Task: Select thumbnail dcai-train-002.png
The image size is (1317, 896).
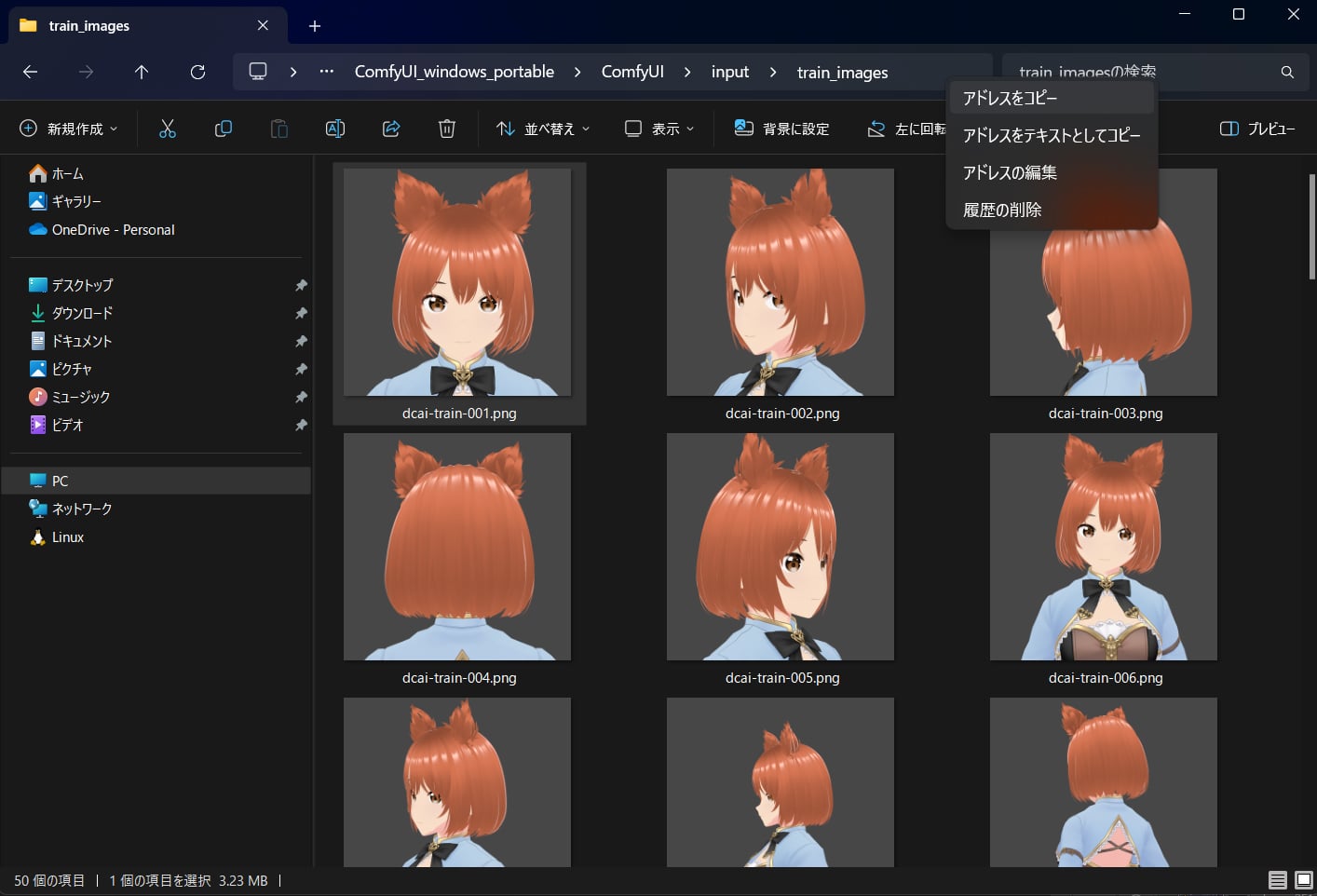Action: tap(781, 282)
